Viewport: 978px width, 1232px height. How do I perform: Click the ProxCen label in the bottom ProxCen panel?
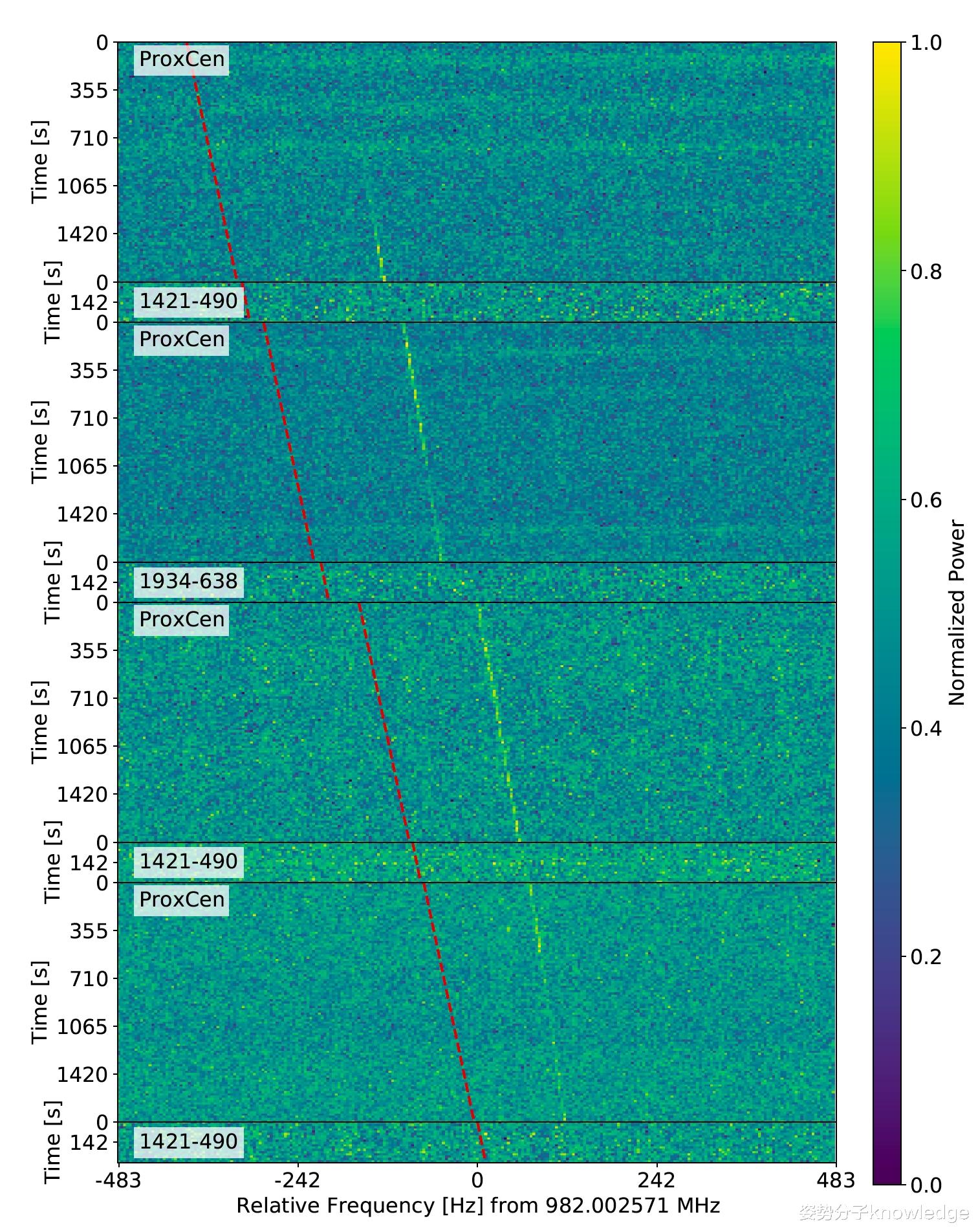(181, 899)
